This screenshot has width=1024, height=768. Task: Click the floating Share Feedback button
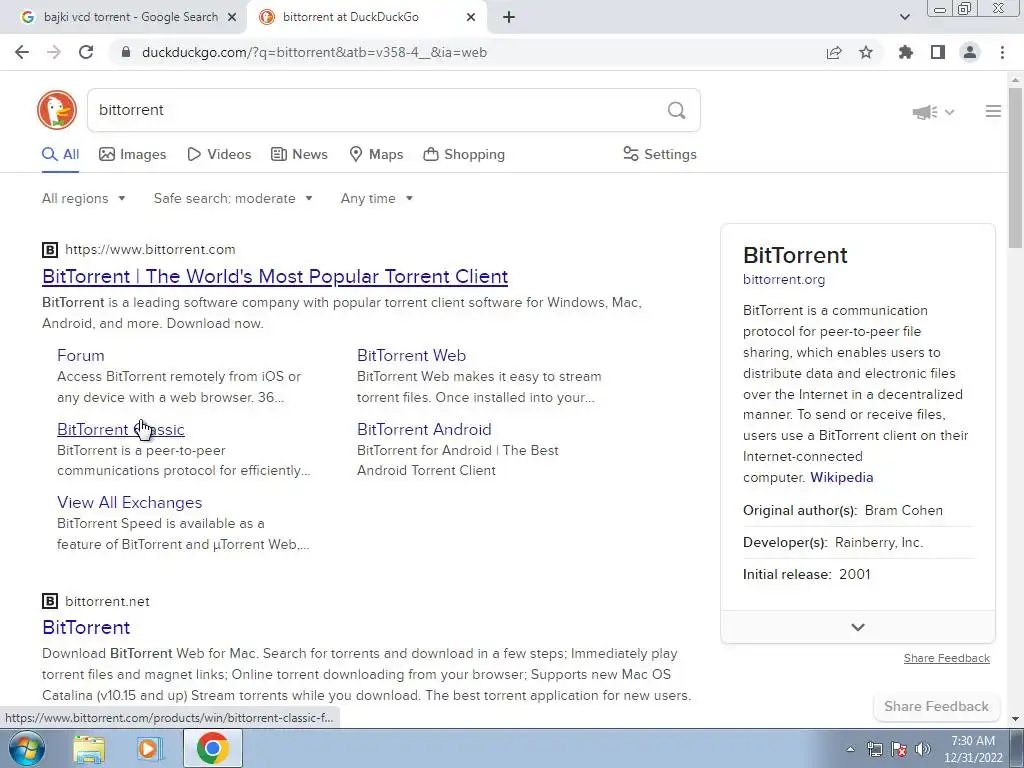(936, 707)
